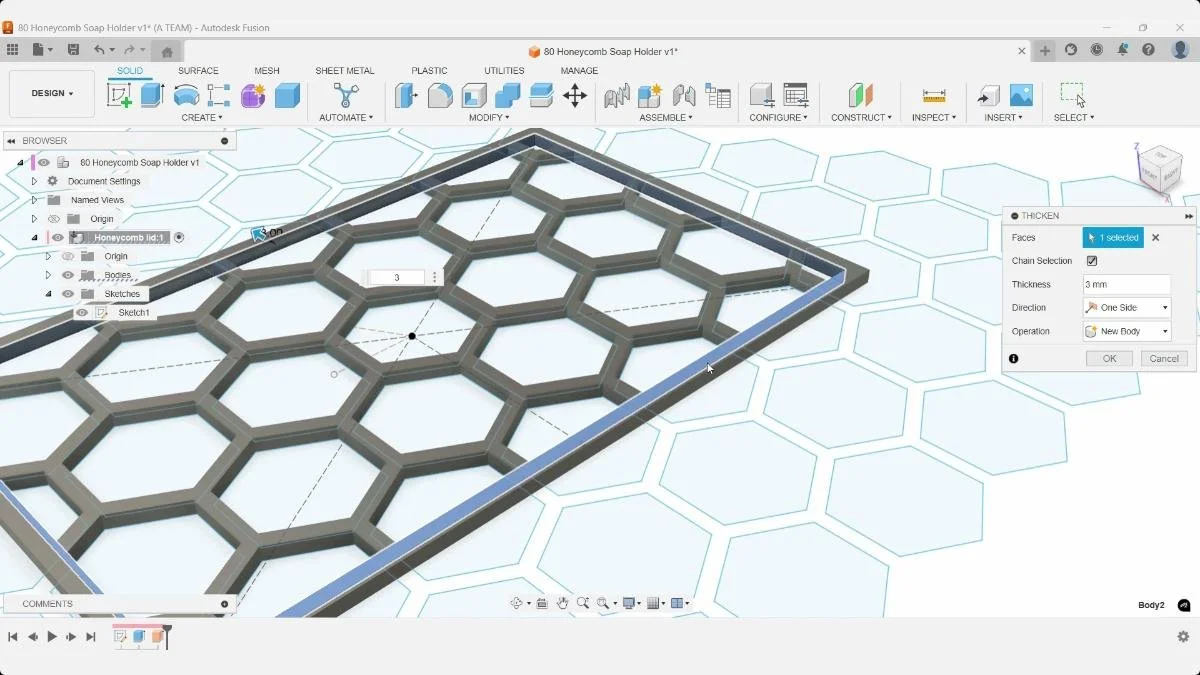Select the Press Pull tool
Screen dimensions: 1200x675
pos(406,95)
